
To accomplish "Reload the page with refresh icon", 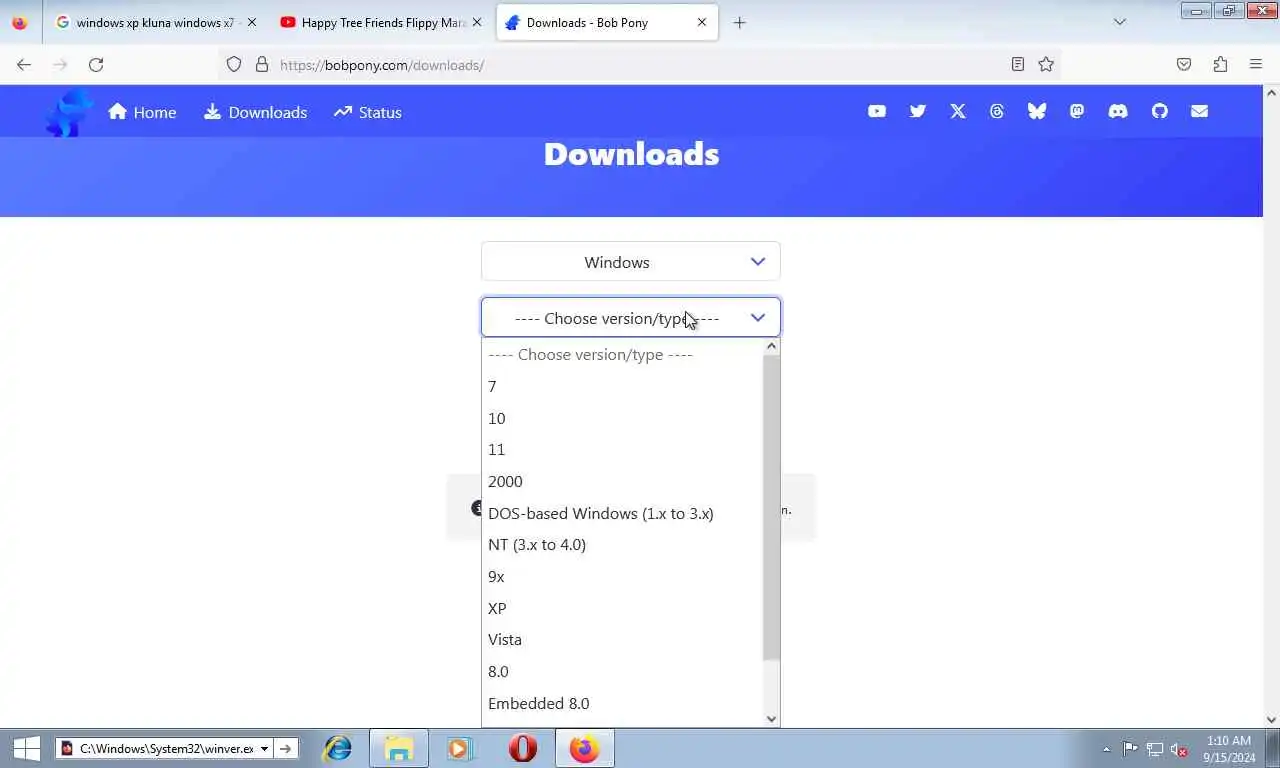I will tap(96, 64).
